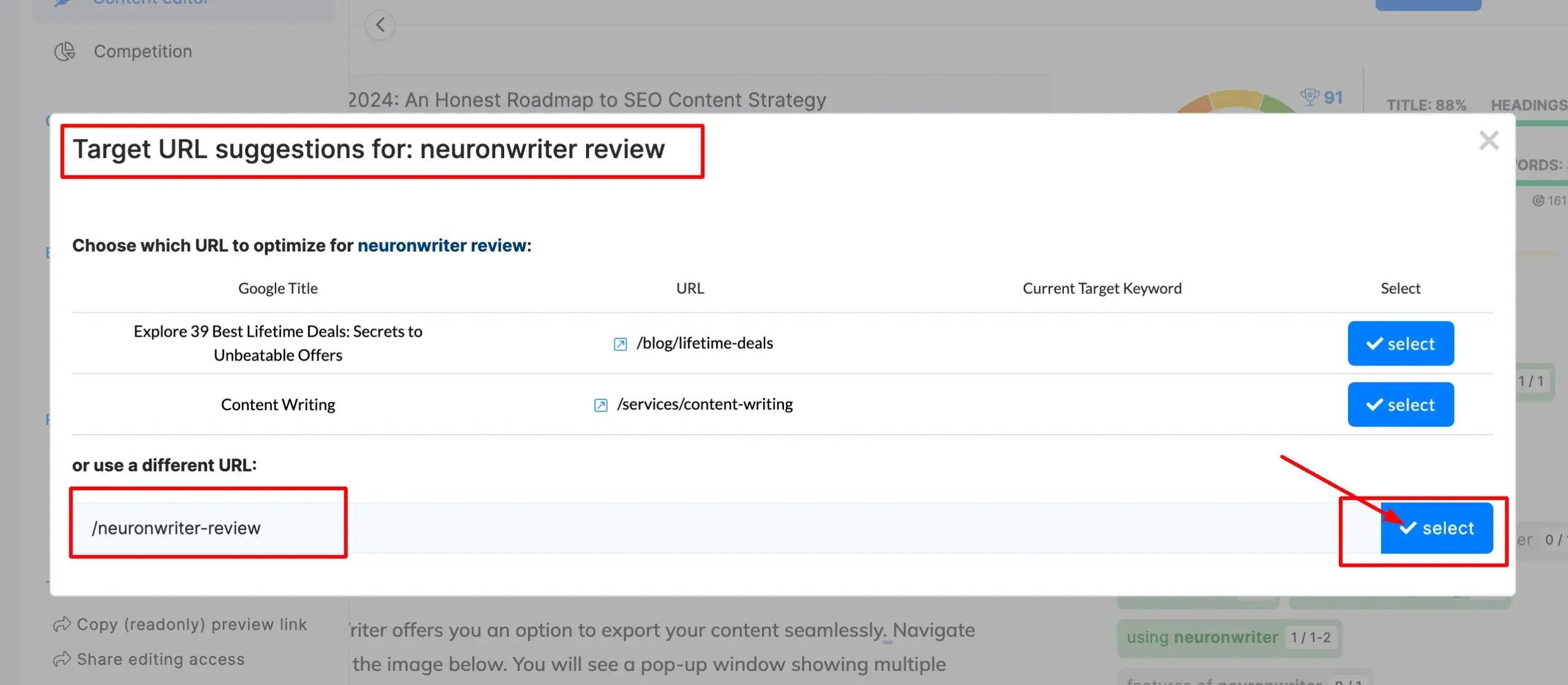This screenshot has width=1568, height=685.
Task: Click the collapse sidebar back chevron
Action: 380,25
